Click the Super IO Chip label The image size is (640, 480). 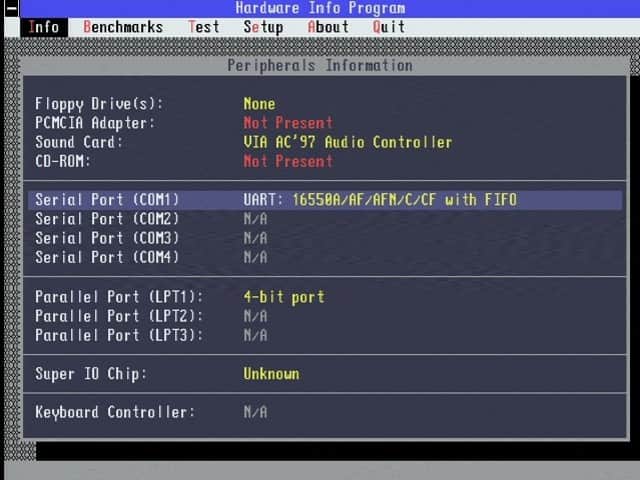coord(91,374)
